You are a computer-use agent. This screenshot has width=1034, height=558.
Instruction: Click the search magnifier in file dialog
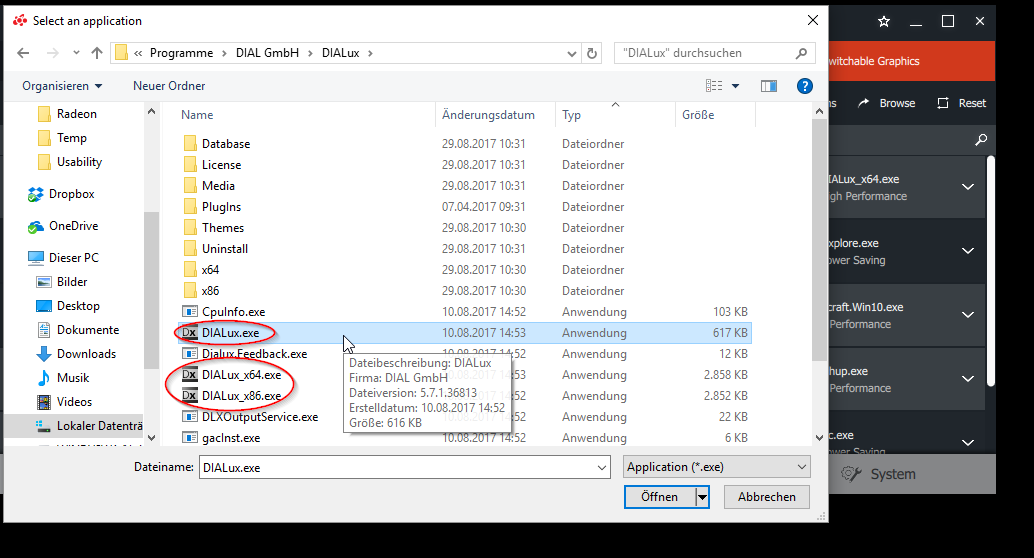pos(801,53)
